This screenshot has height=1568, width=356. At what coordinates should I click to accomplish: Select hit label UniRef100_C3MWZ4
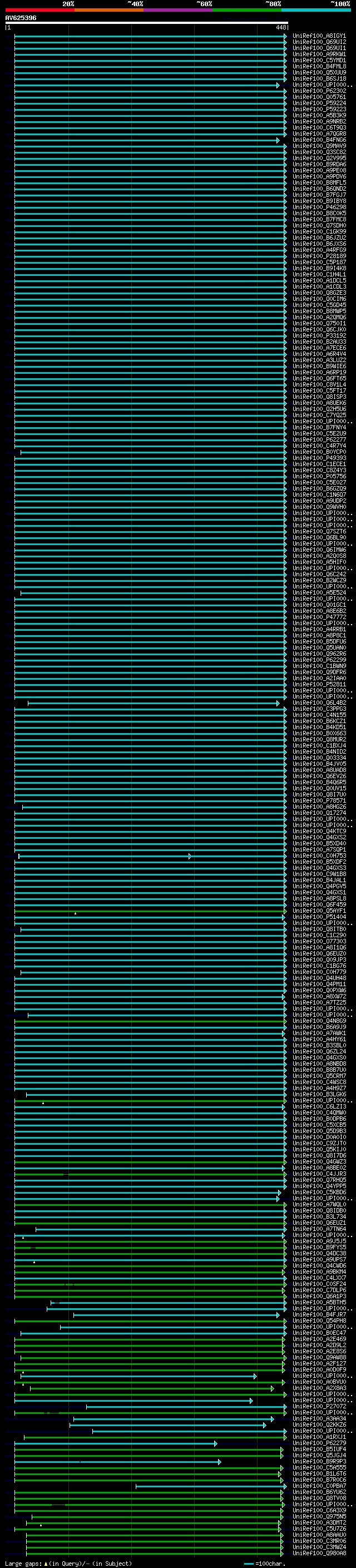(319, 1547)
